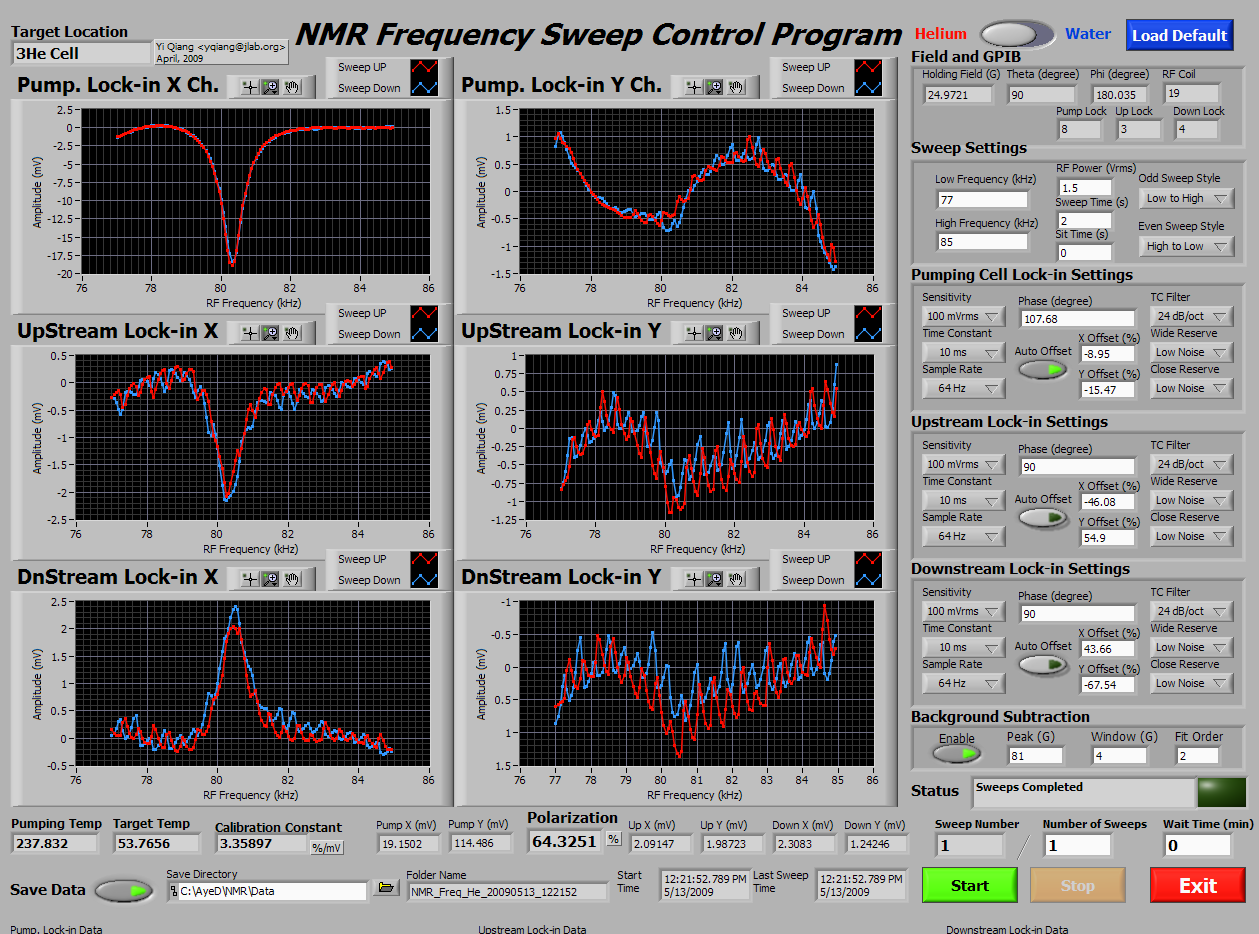Select crosshair cursor tool for UpStream Lock-in Y graph
Image resolution: width=1259 pixels, height=934 pixels.
[x=695, y=332]
